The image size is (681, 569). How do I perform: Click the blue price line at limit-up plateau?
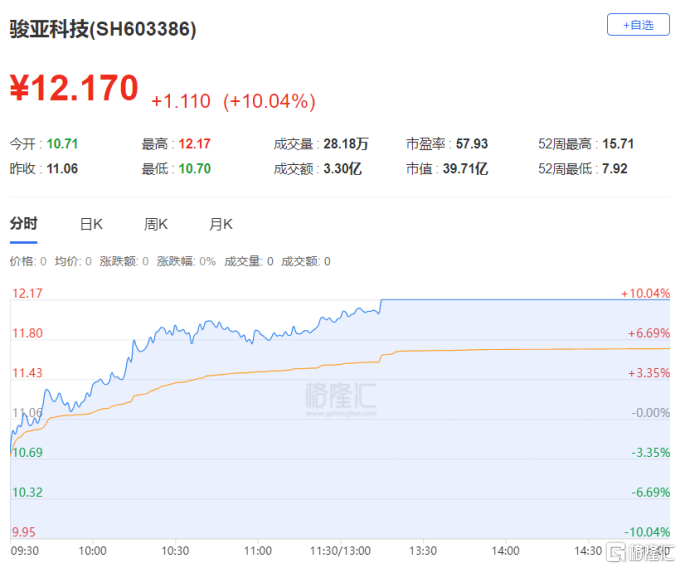[x=526, y=300]
